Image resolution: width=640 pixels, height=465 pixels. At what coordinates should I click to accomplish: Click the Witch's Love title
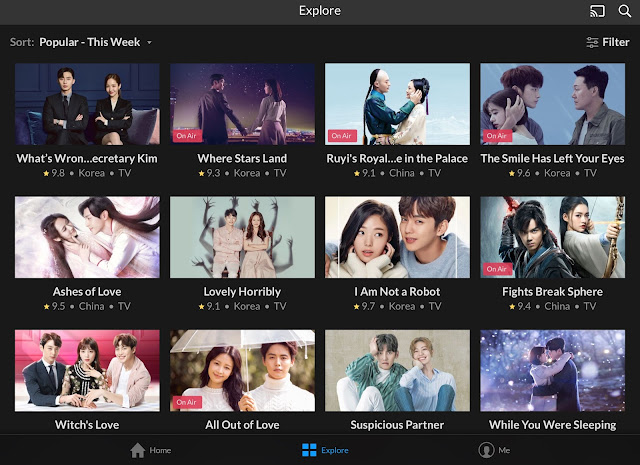tap(87, 425)
